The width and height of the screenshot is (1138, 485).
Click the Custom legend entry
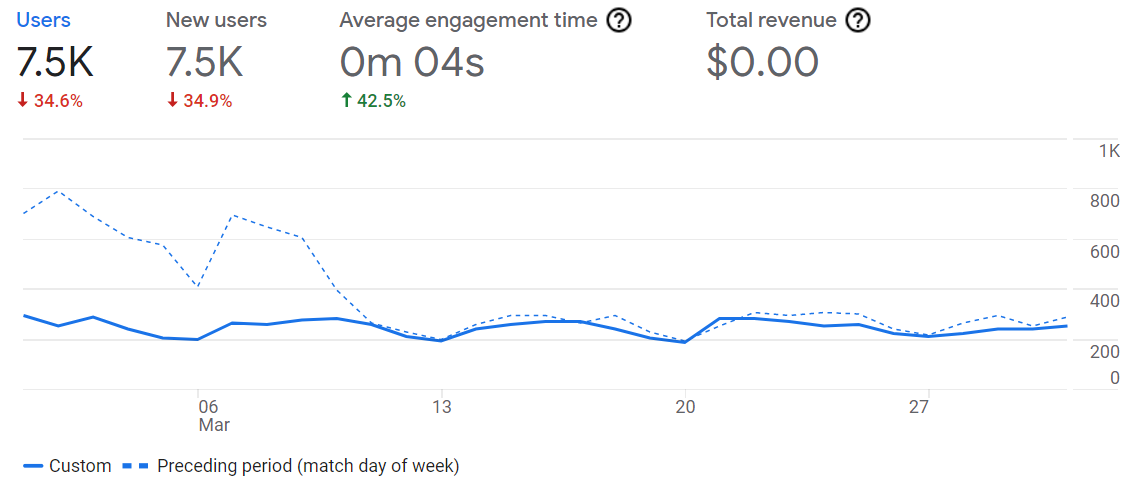click(x=67, y=466)
